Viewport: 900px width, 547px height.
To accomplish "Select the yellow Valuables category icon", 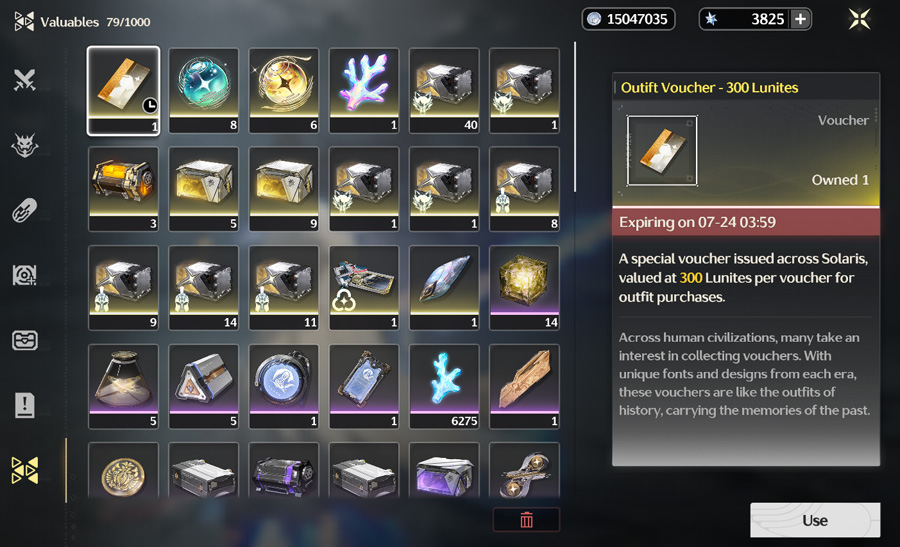I will [25, 470].
